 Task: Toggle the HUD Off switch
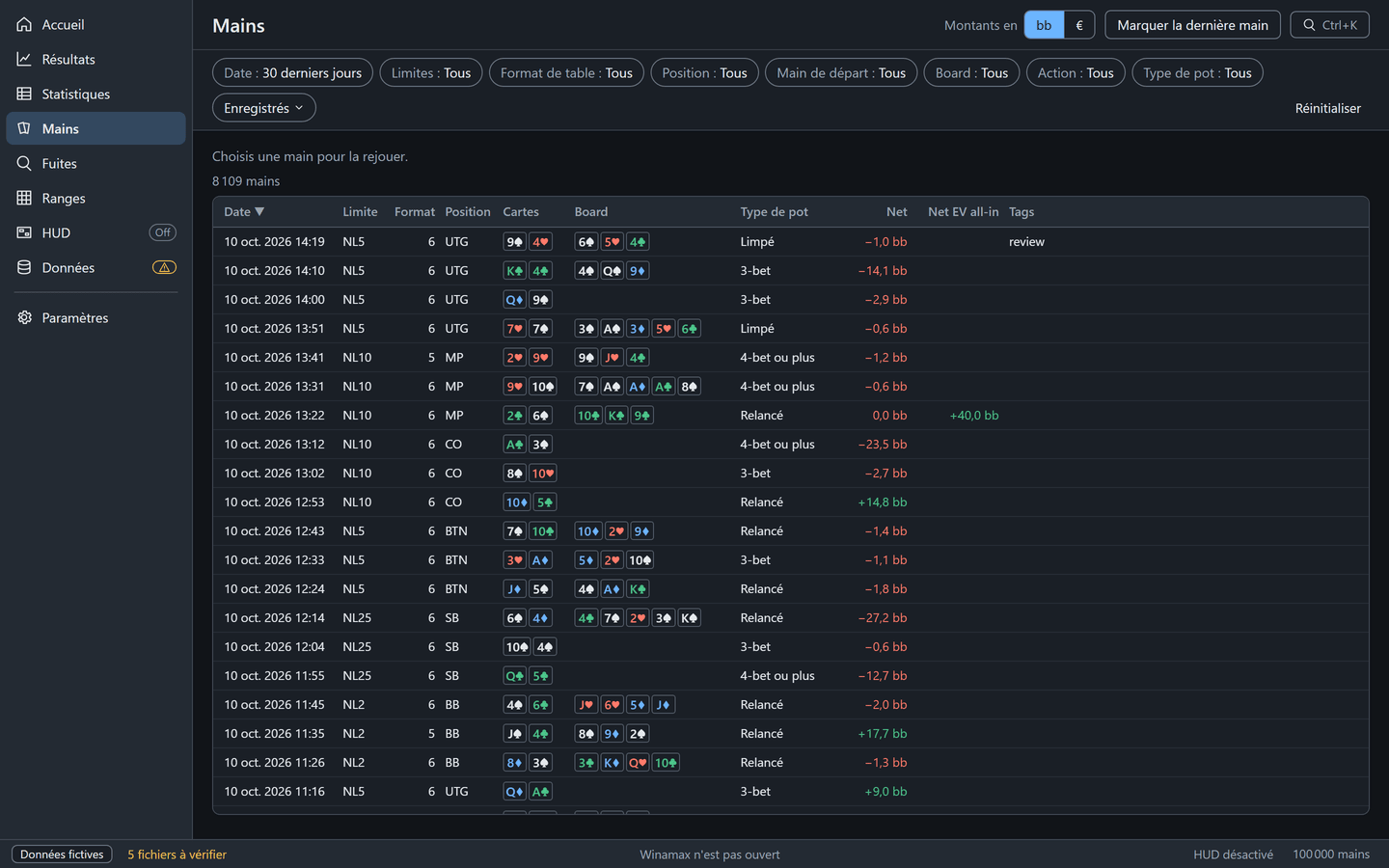coord(163,232)
